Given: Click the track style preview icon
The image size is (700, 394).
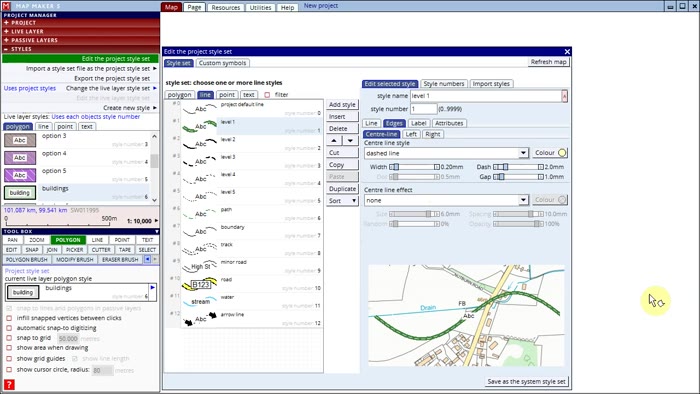Looking at the screenshot, I should (200, 249).
